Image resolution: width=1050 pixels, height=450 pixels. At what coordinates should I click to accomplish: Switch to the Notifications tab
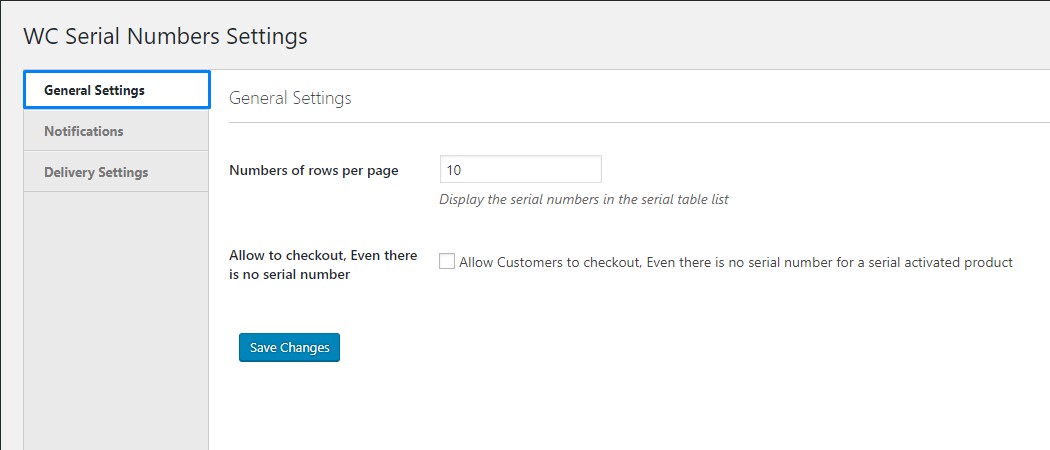tap(117, 131)
